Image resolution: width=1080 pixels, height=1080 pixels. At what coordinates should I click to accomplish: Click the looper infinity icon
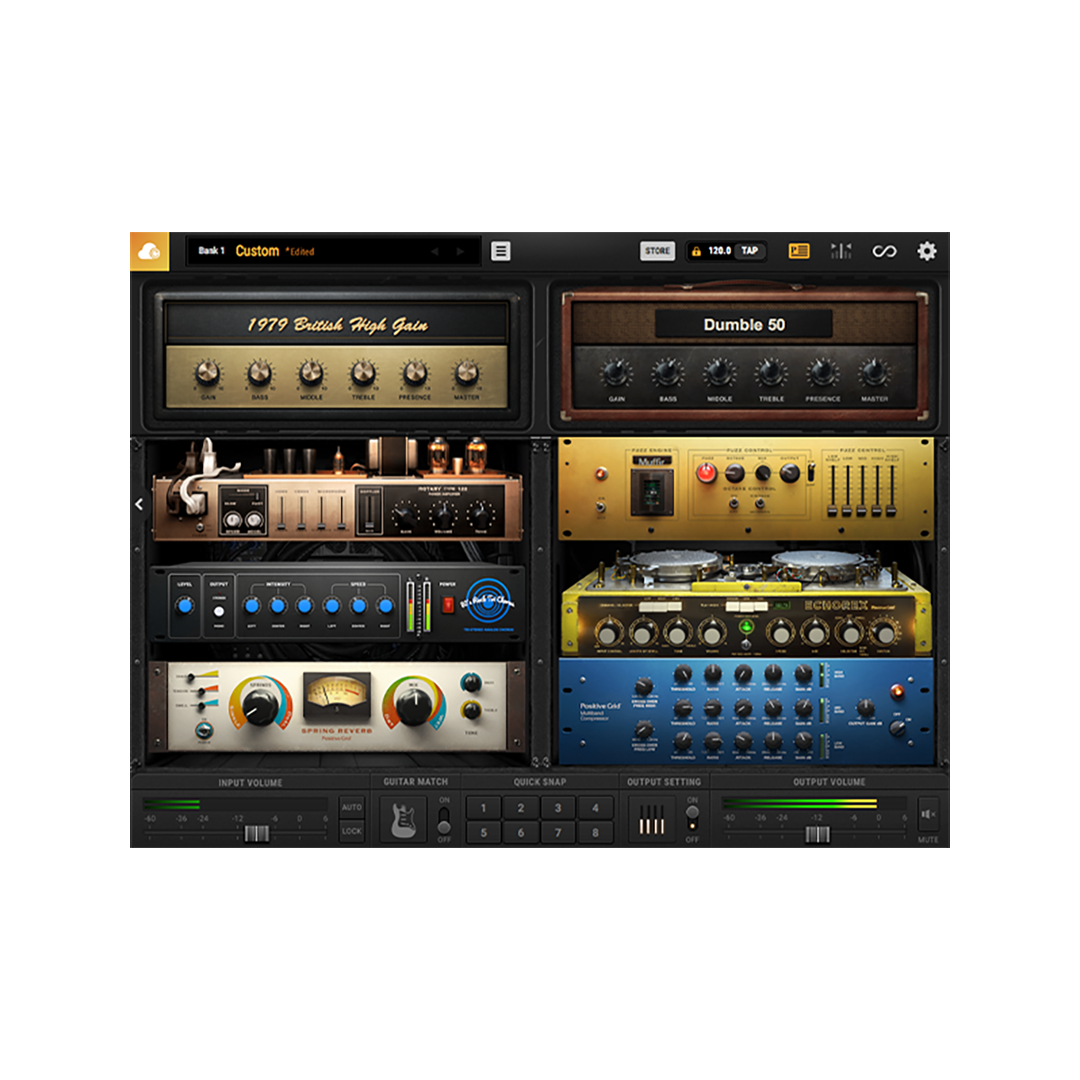click(x=883, y=251)
